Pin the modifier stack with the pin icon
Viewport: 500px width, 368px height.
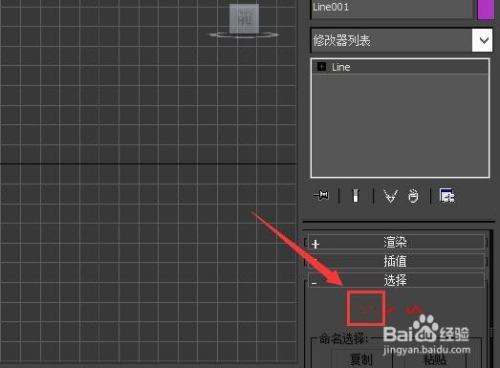(x=322, y=195)
